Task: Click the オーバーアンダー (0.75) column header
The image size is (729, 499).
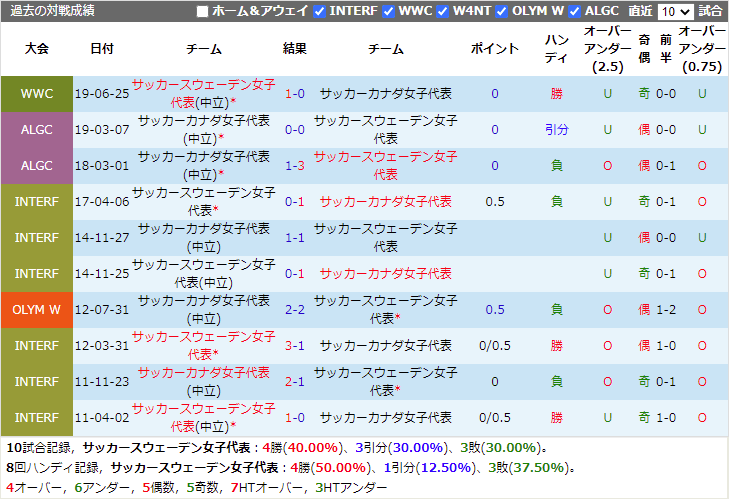Action: click(x=702, y=49)
